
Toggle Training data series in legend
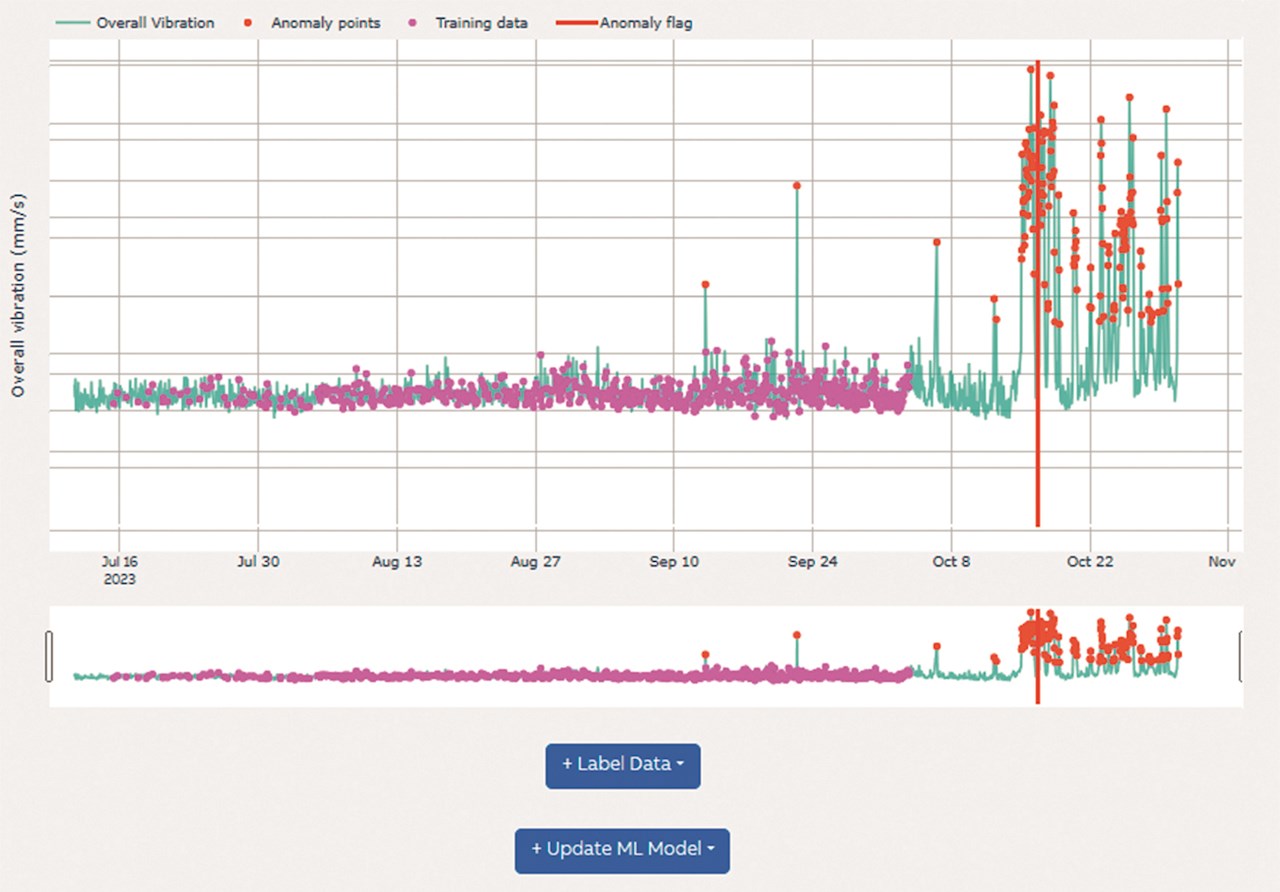(x=481, y=23)
